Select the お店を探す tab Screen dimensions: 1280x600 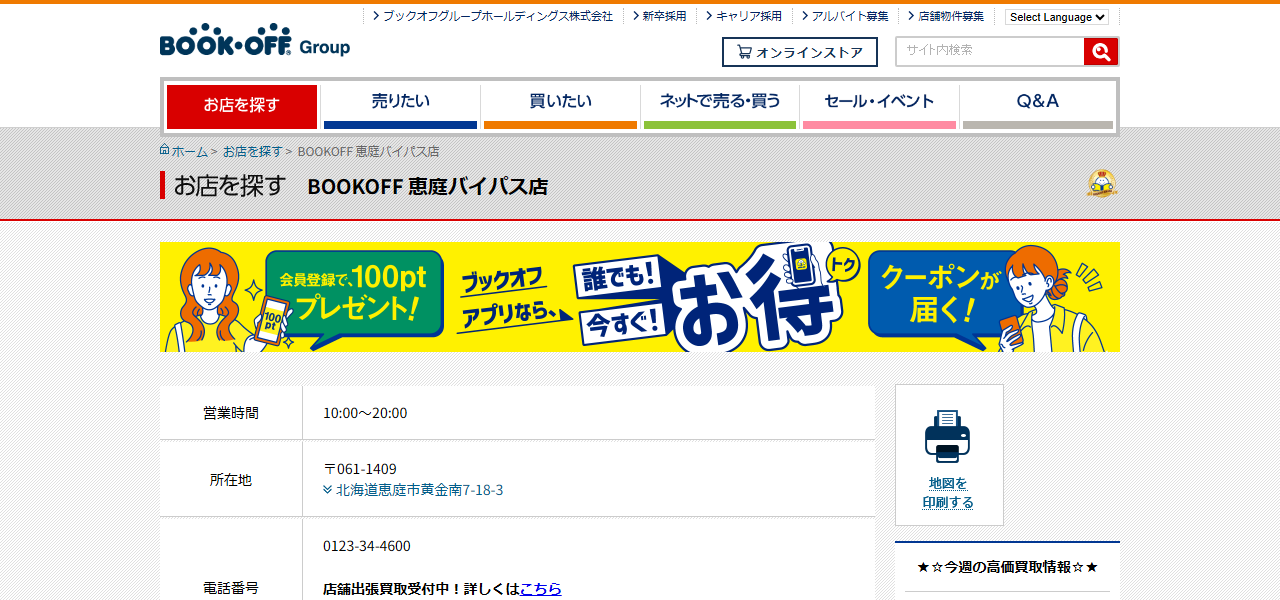241,106
